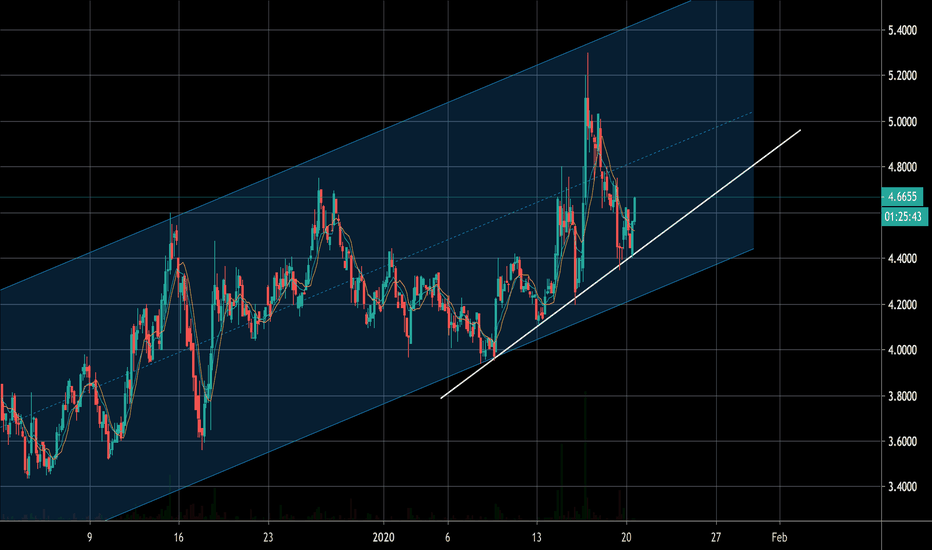This screenshot has width=932, height=550.
Task: Click the 3.8000 price axis label
Action: tap(902, 396)
